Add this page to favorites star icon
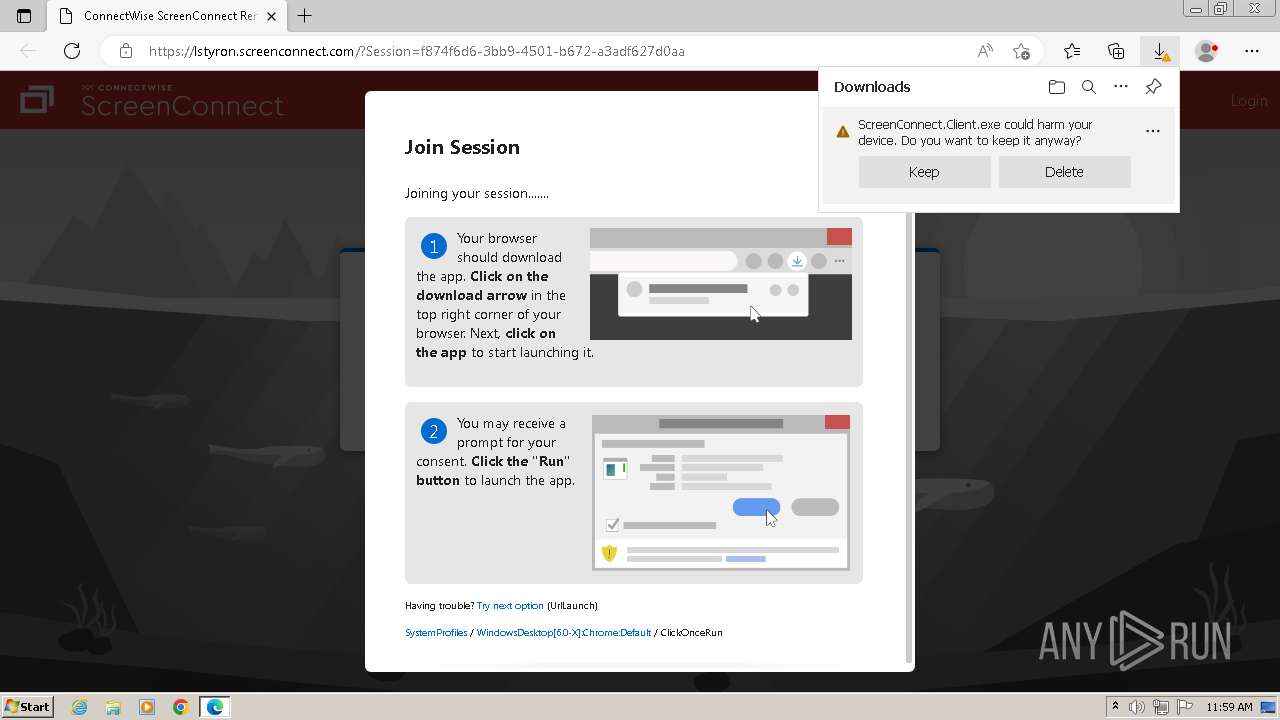 tap(1021, 51)
